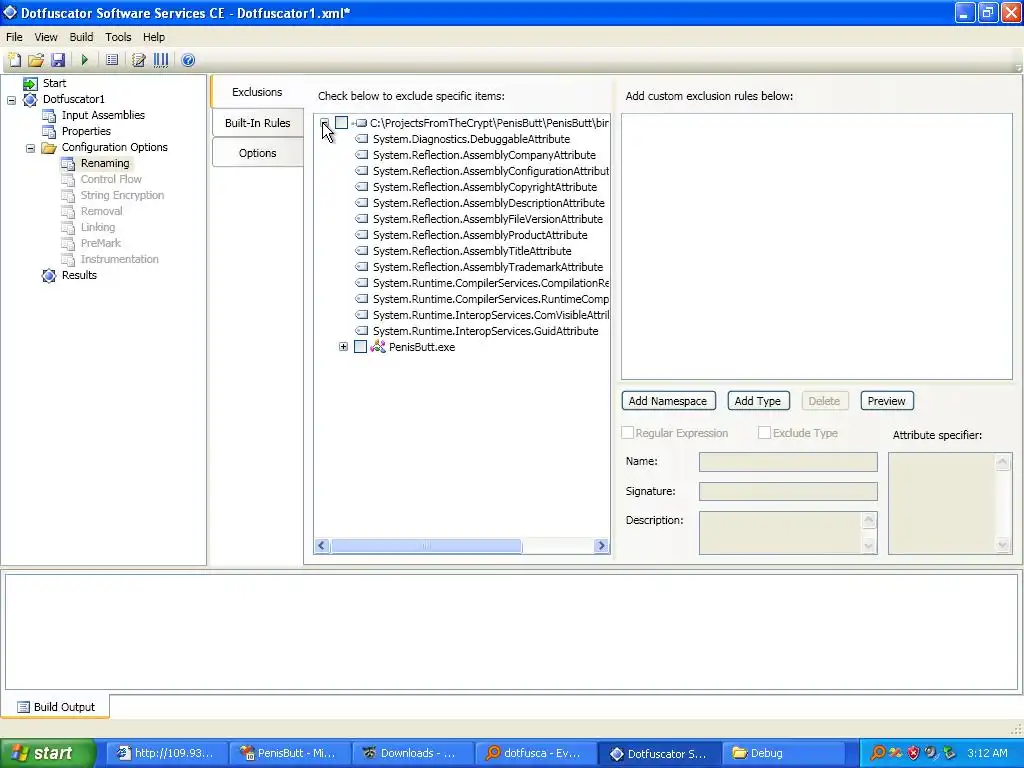The image size is (1024, 768).
Task: Select System.Runtime.InteropServices.GuidAttribute item
Action: tap(485, 331)
